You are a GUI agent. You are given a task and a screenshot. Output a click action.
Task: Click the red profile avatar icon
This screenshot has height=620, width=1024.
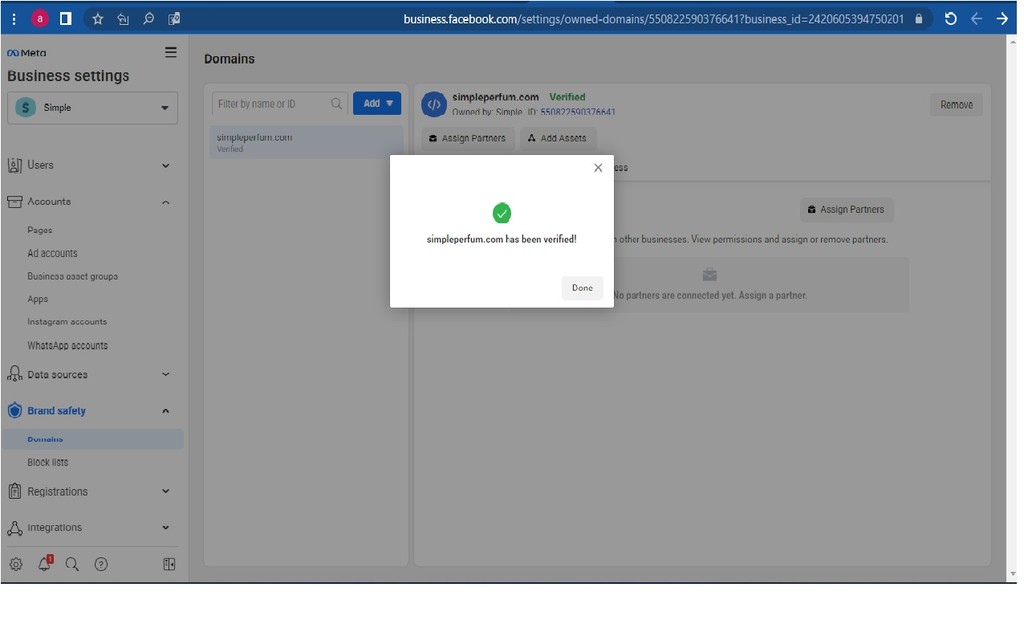pyautogui.click(x=40, y=19)
